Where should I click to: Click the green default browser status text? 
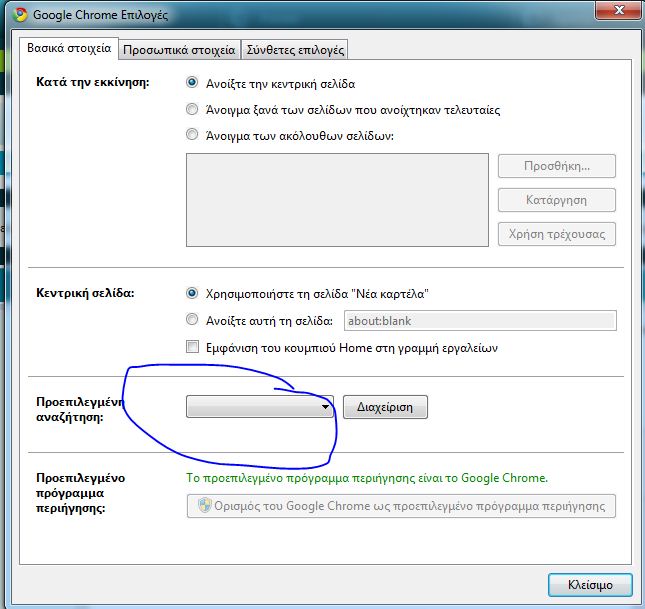(x=367, y=478)
